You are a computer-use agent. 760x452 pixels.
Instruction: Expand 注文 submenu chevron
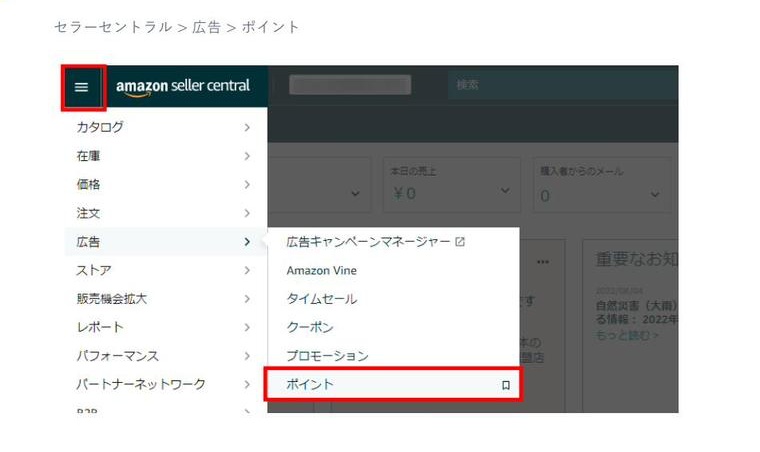tap(247, 213)
